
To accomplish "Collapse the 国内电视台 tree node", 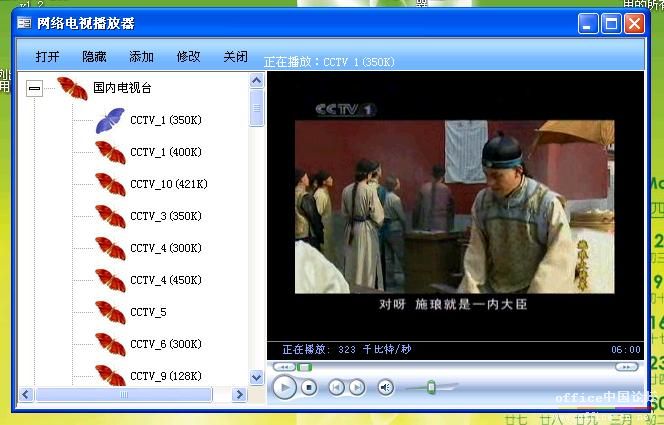I will [x=34, y=88].
